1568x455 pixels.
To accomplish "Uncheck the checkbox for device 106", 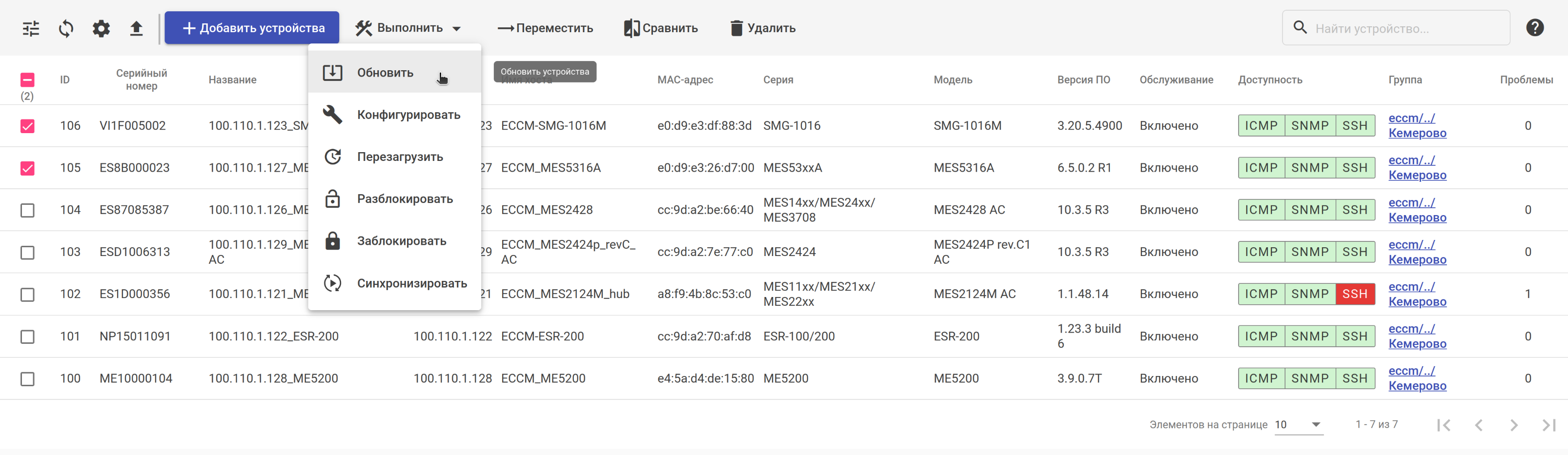I will click(x=27, y=126).
